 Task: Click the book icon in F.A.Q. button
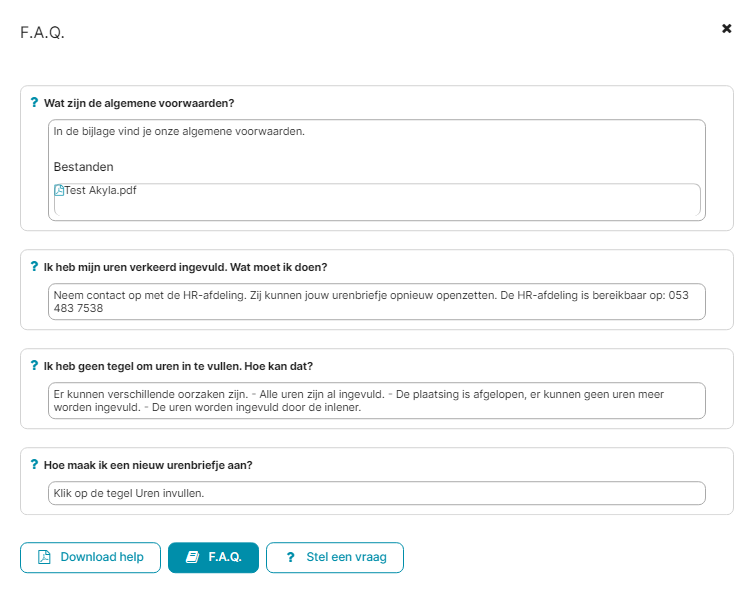[x=192, y=557]
